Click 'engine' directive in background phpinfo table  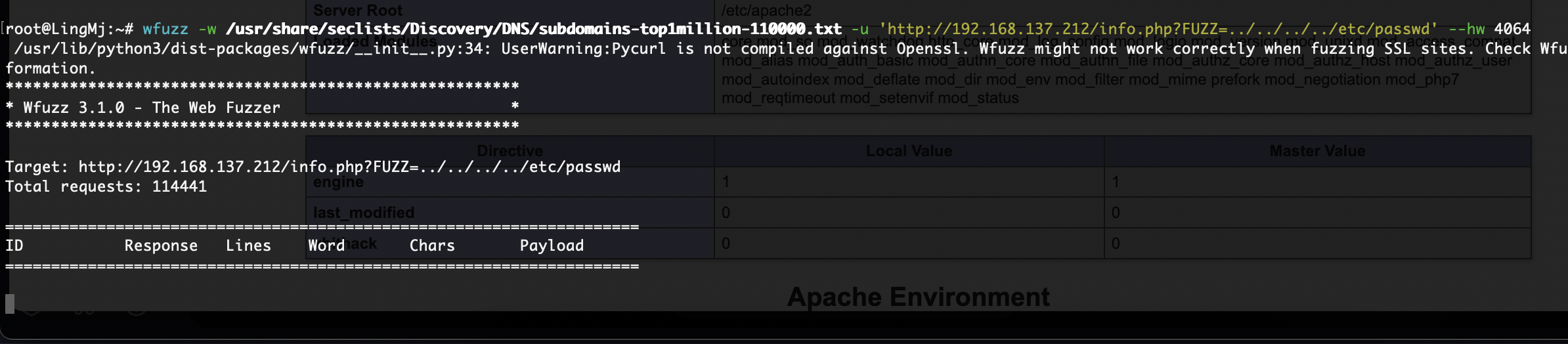click(338, 183)
